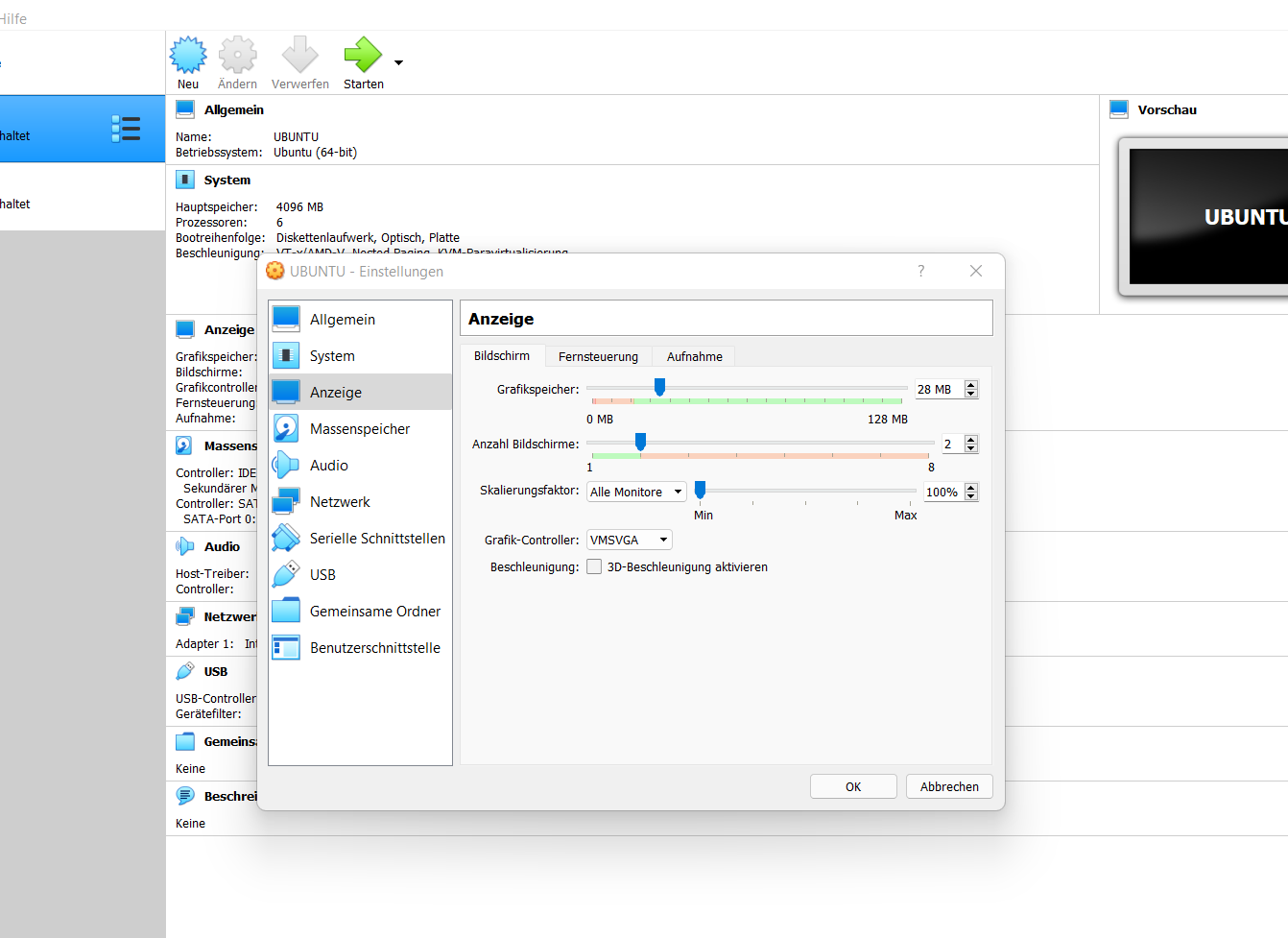Screen dimensions: 1288x938
Task: Click the Ändern gear toolbar icon
Action: [x=238, y=55]
